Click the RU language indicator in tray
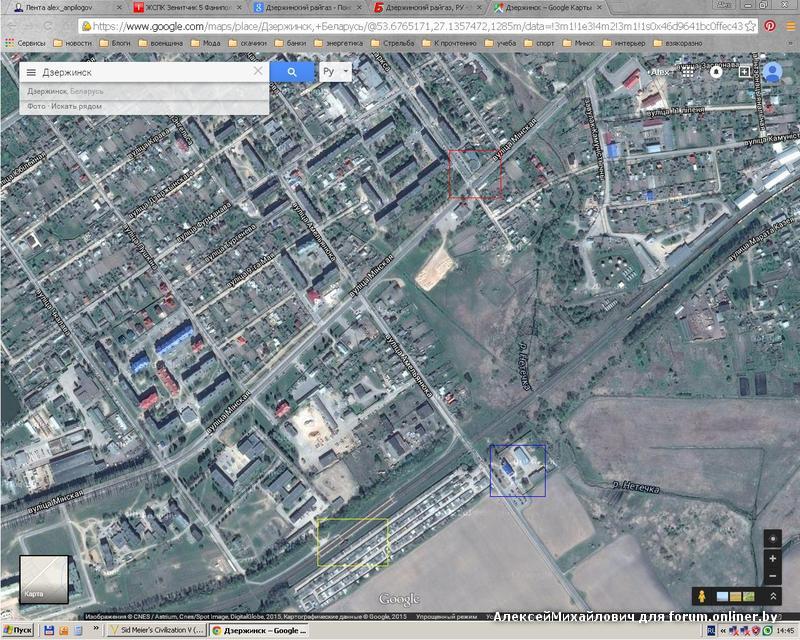800x640 pixels. tap(711, 631)
